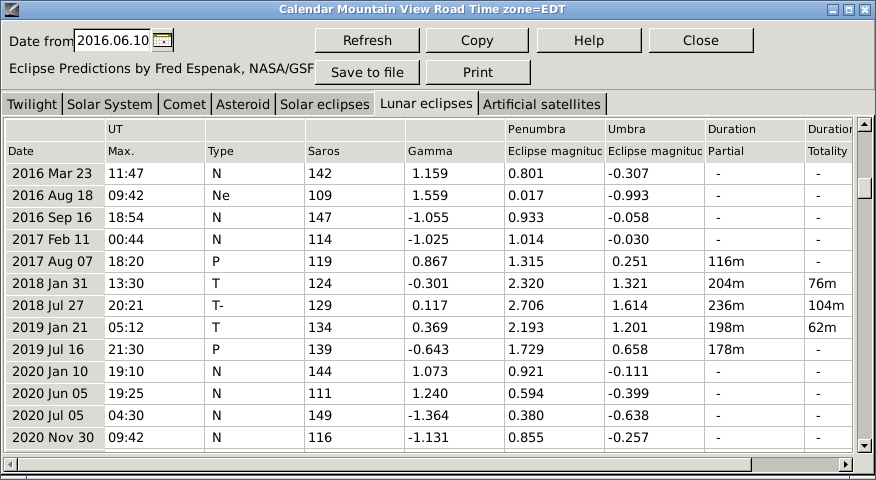Select the 2020 Jul 05 date cell

55,416
